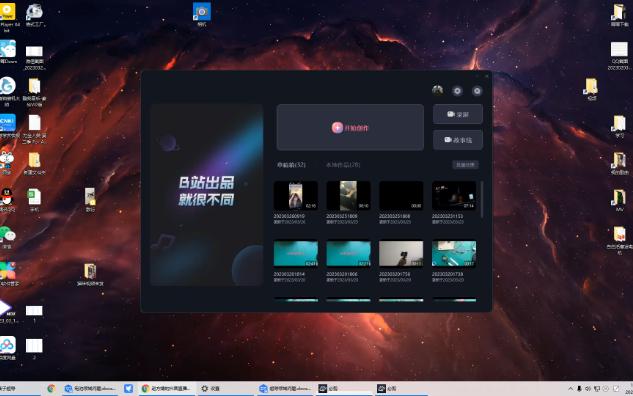This screenshot has height=396, width=633.
Task: Click the pink 开始创作 plus button
Action: (x=350, y=128)
